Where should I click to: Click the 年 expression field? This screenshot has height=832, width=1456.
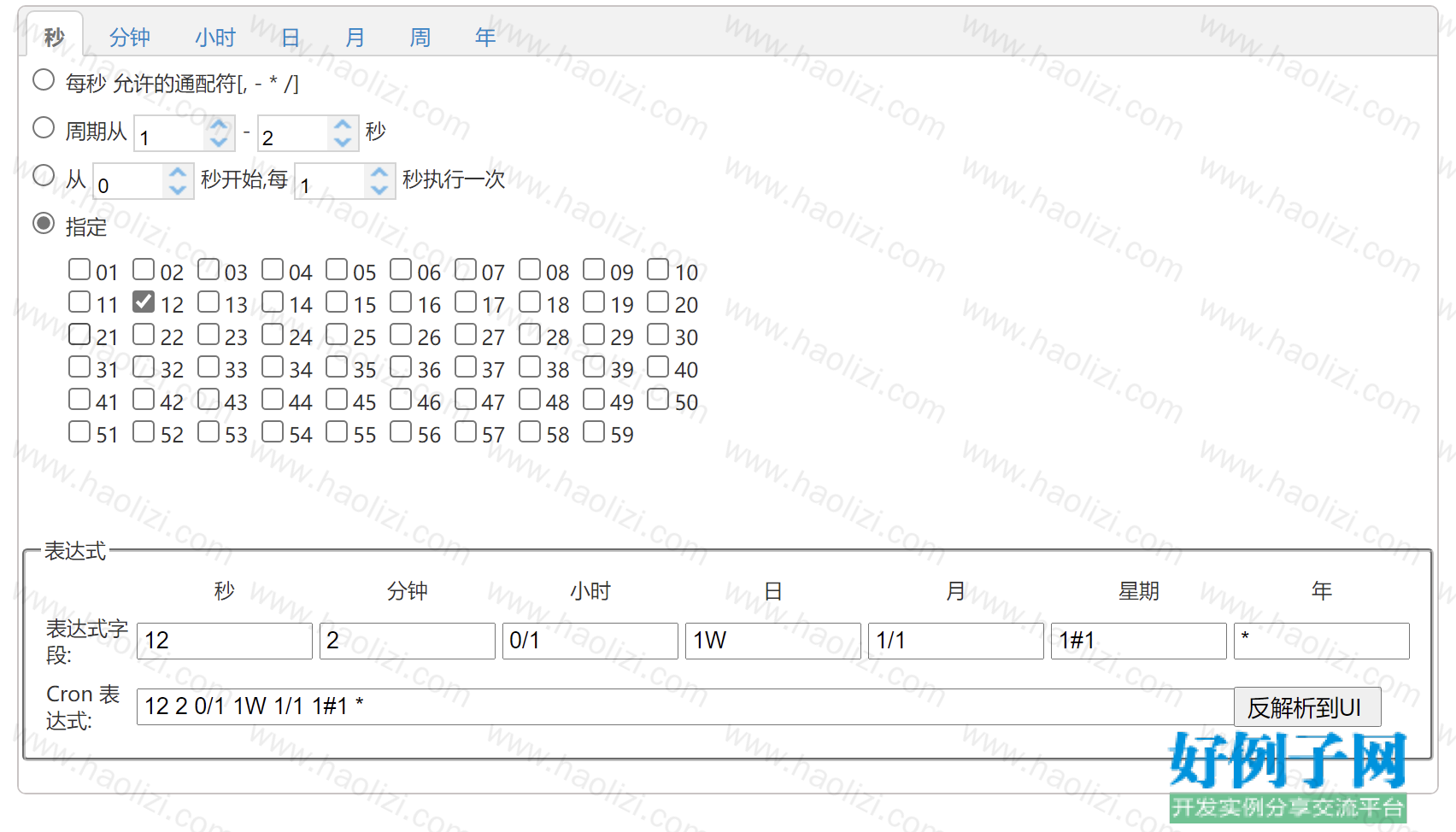click(1322, 641)
